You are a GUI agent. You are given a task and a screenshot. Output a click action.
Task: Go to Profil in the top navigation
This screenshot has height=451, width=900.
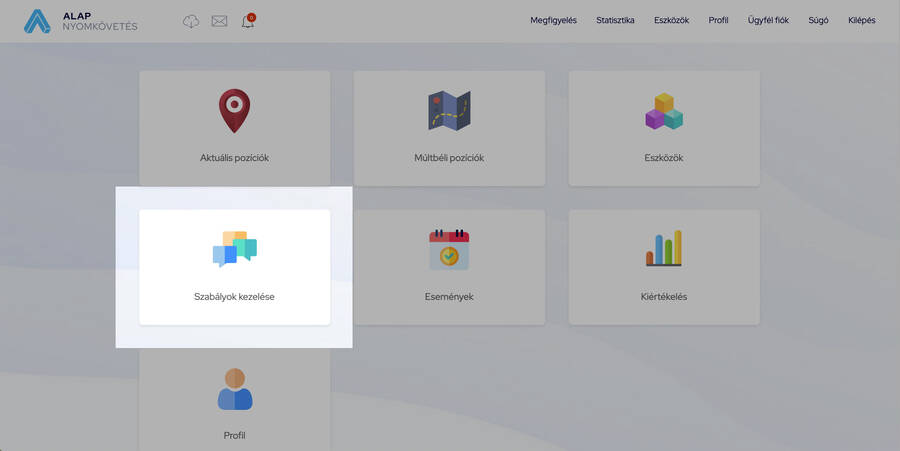[718, 20]
